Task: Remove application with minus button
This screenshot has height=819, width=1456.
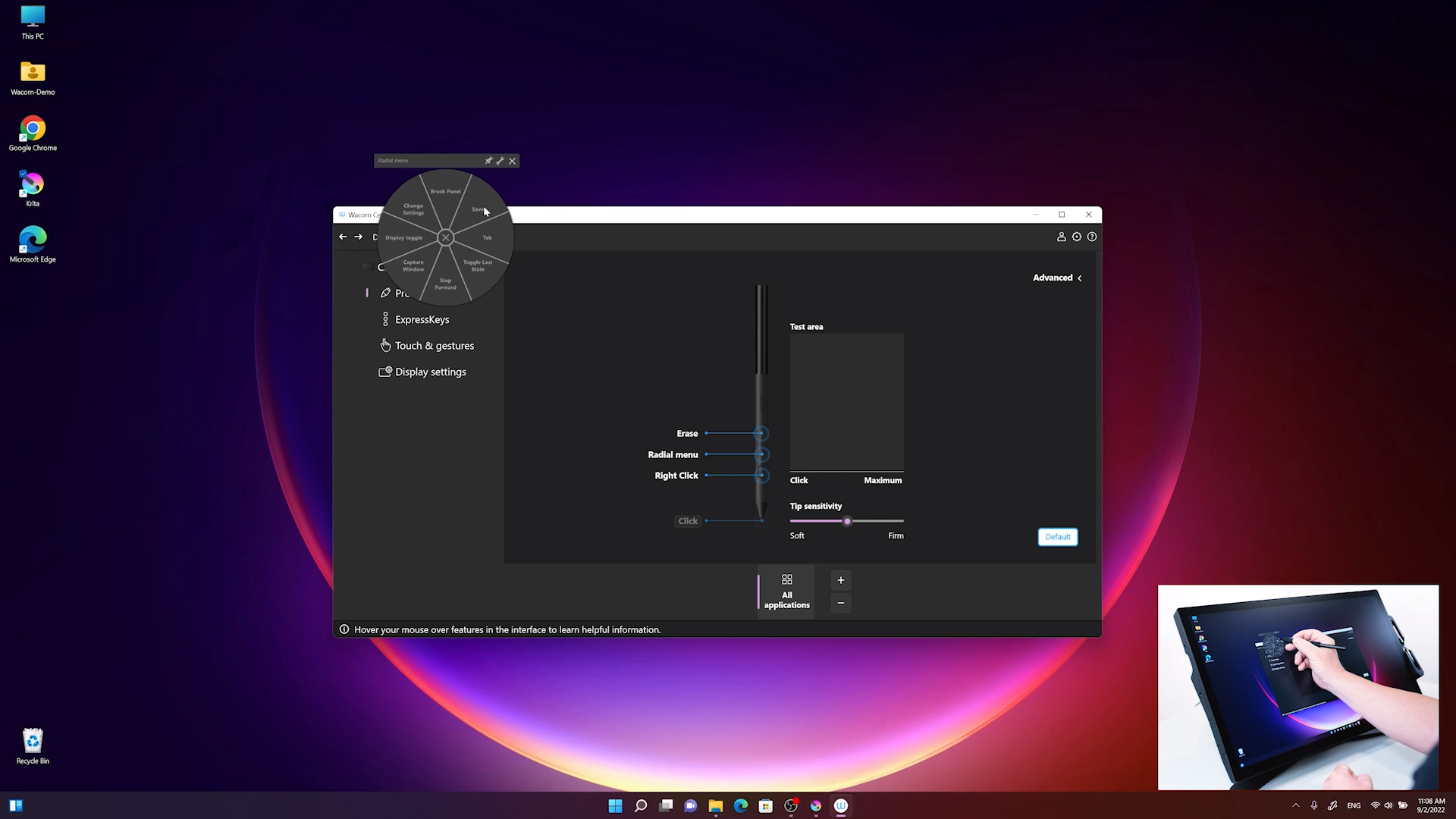Action: [x=840, y=603]
